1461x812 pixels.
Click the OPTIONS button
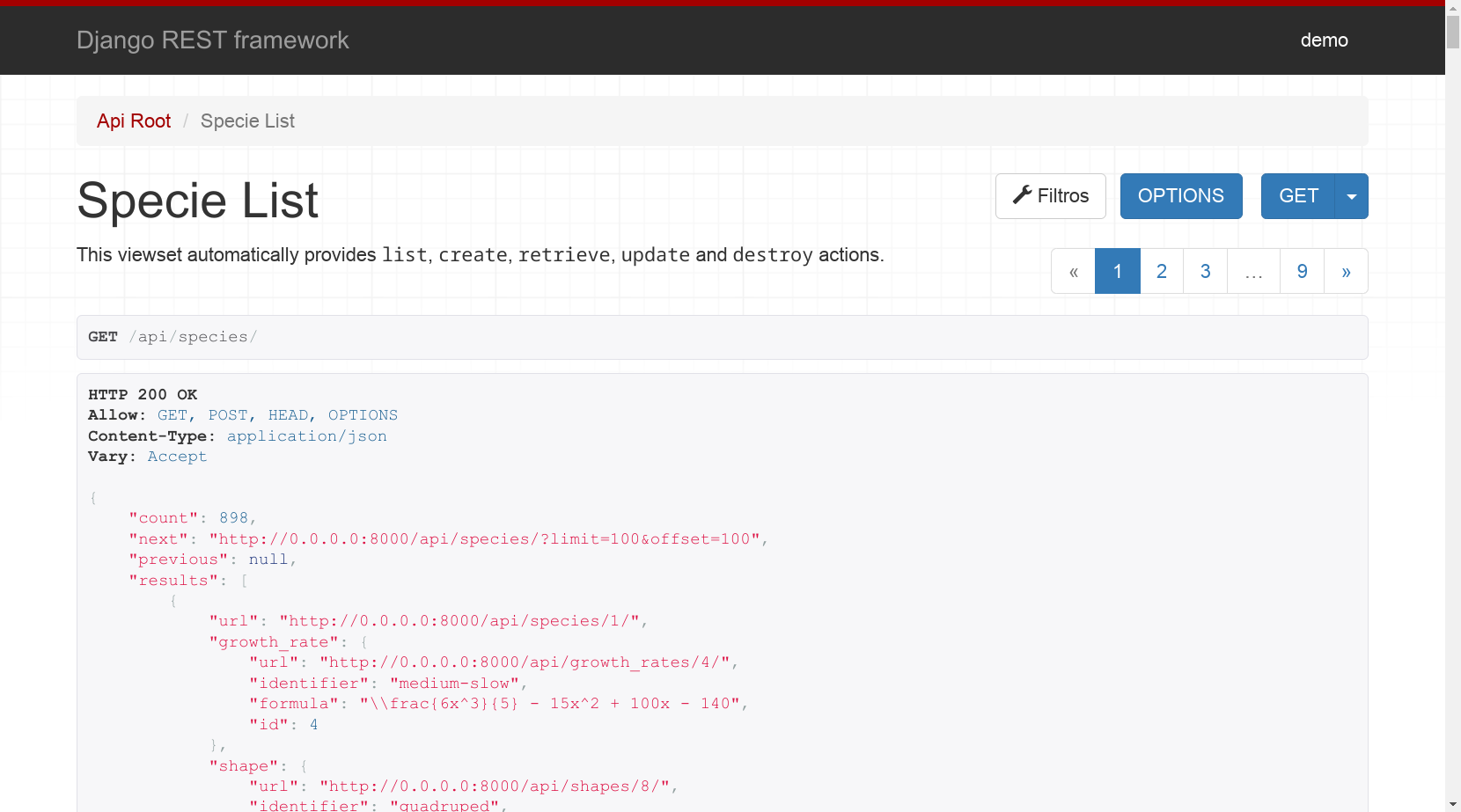1180,195
